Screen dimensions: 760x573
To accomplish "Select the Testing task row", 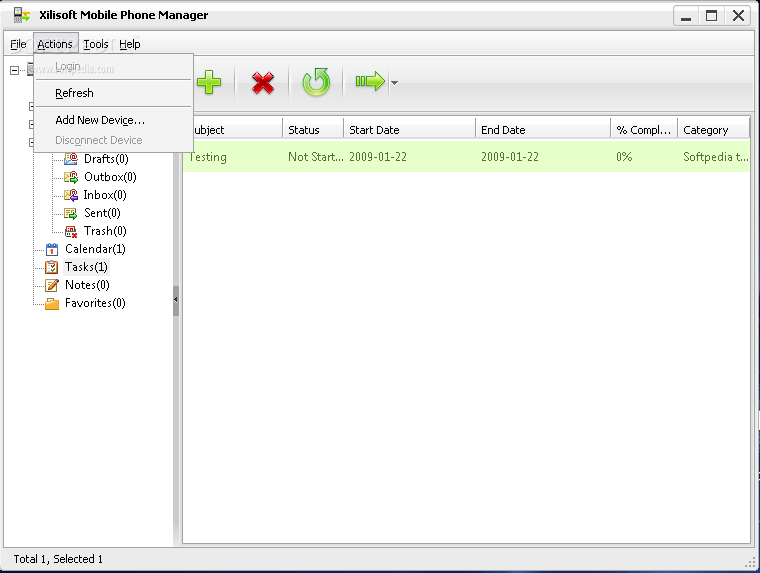I will tap(466, 157).
